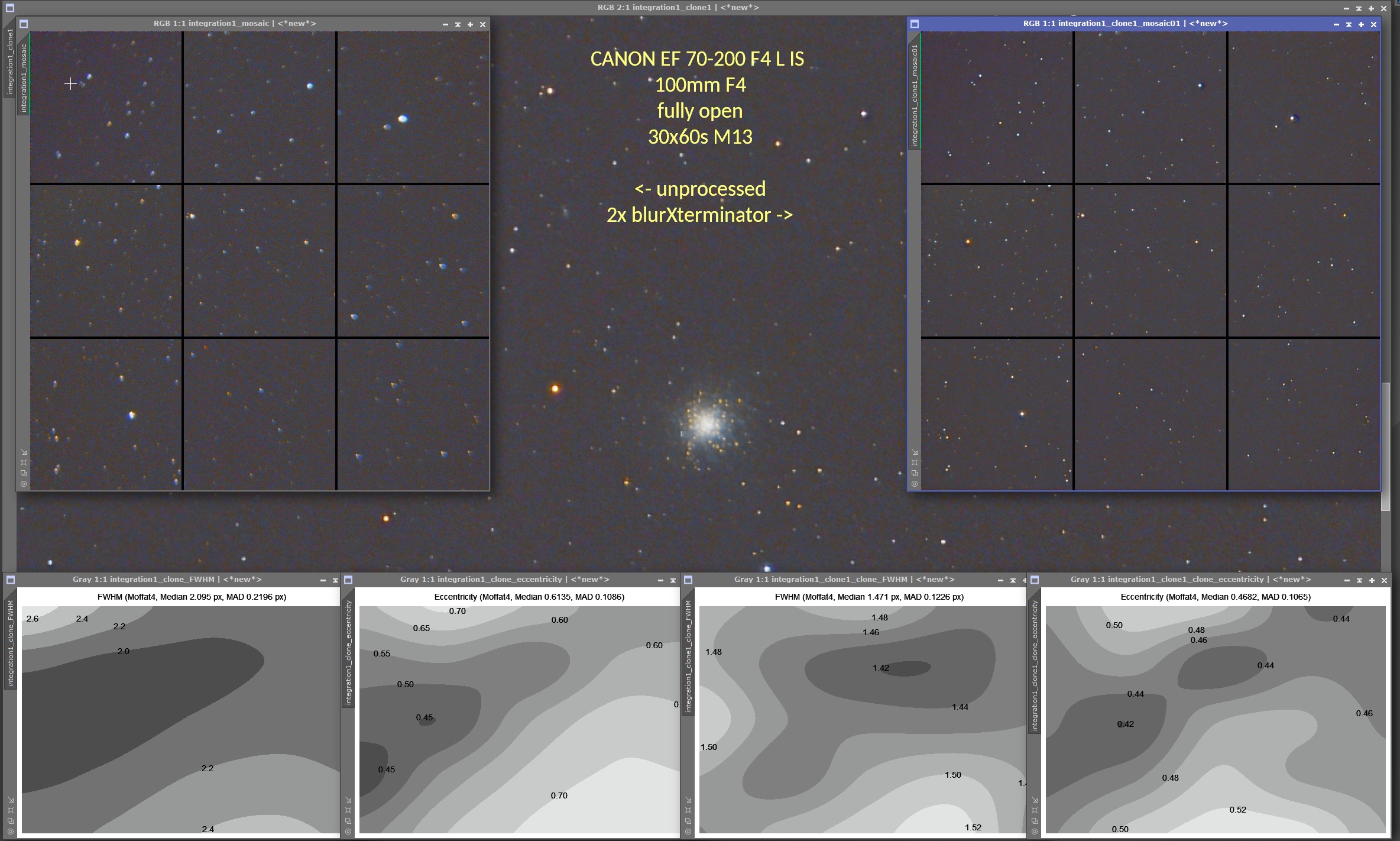This screenshot has height=841, width=1400.
Task: Click zoom-to-fit square icon in integration1_mosaic window
Action: coord(24,462)
